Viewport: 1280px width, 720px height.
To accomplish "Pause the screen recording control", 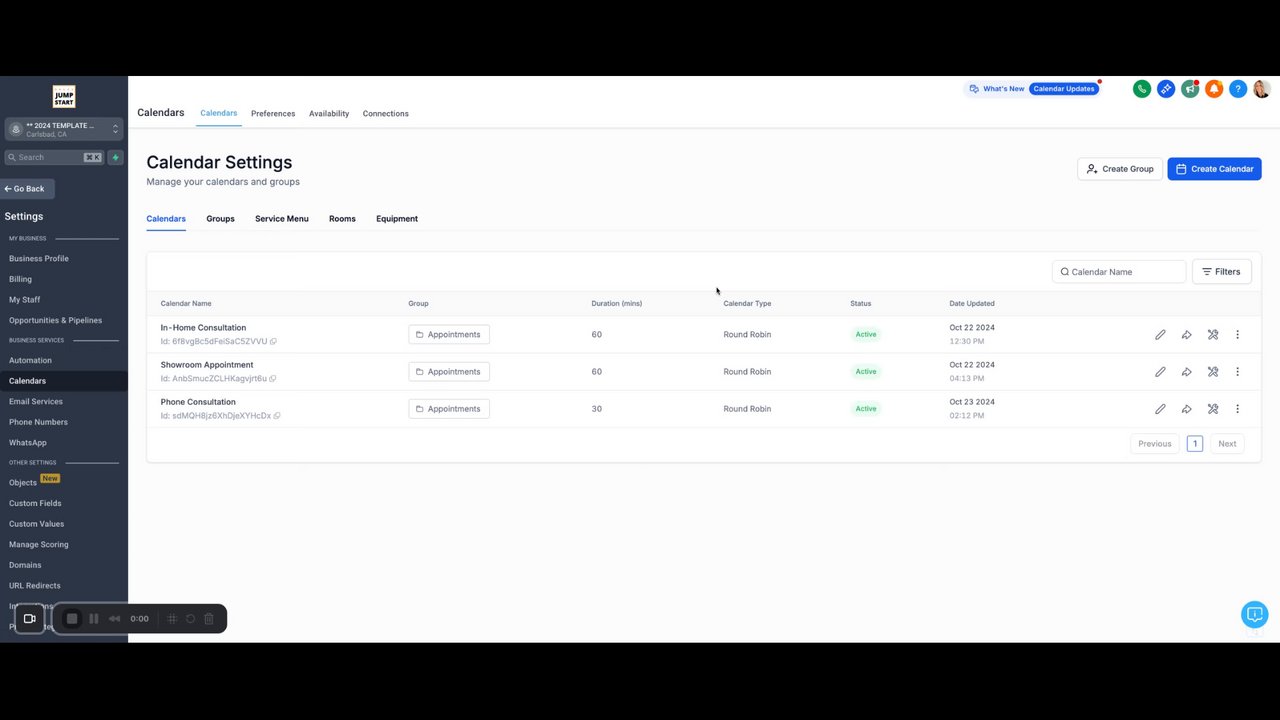I will [94, 619].
